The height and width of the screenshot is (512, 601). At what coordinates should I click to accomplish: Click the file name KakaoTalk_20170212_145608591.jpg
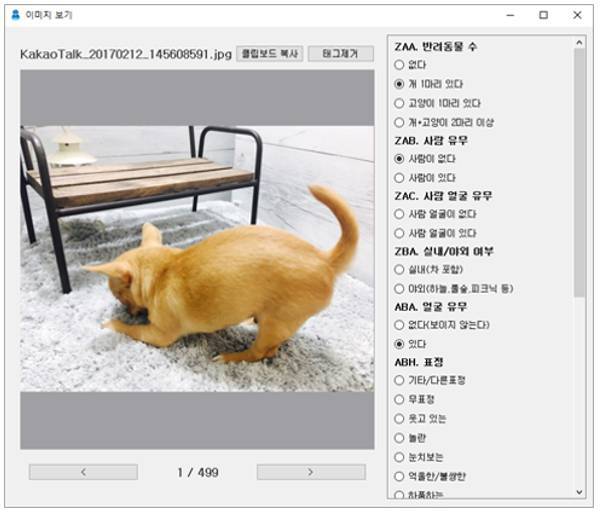coord(126,54)
